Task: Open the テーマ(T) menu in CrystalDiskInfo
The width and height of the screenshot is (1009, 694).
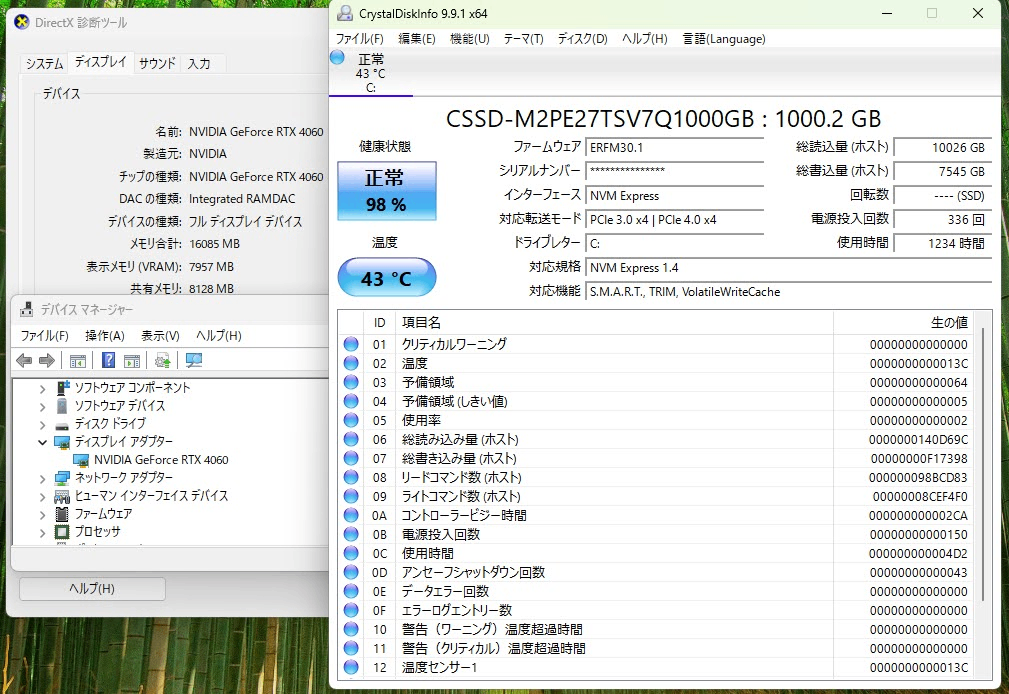Action: coord(523,39)
